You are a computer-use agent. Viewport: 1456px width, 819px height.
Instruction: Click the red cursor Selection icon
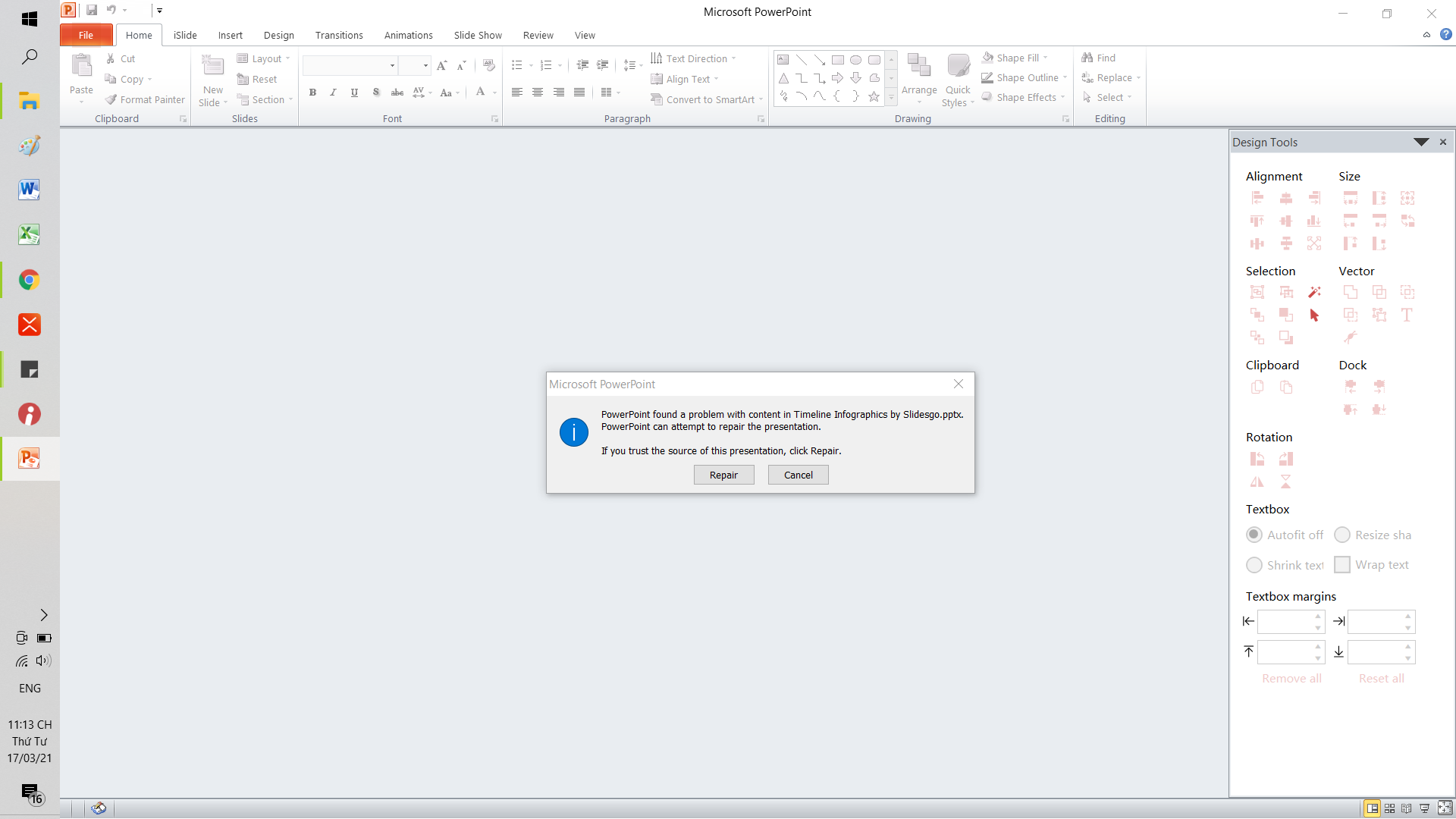click(x=1314, y=315)
